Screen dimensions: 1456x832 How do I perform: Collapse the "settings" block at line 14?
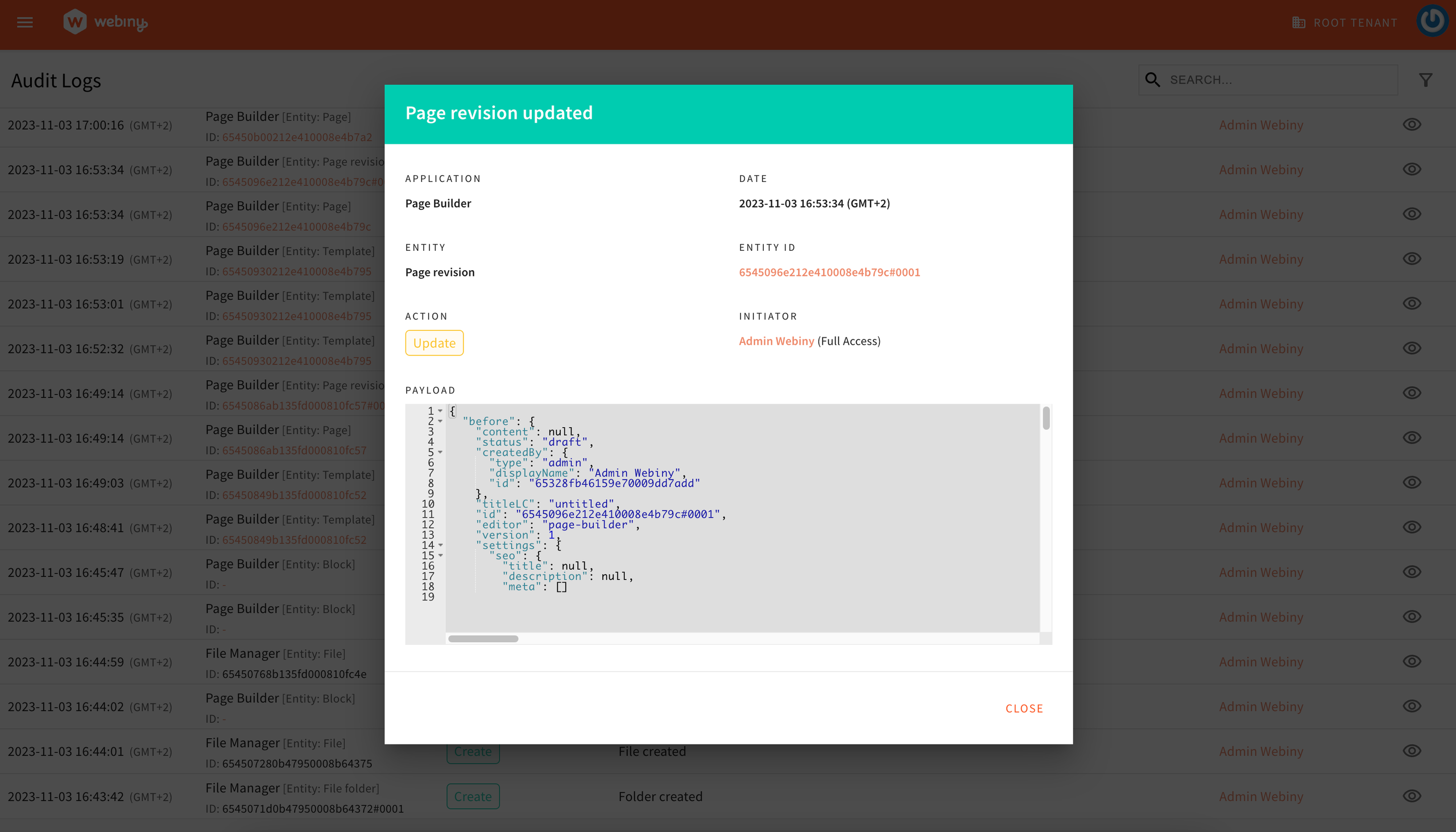440,545
